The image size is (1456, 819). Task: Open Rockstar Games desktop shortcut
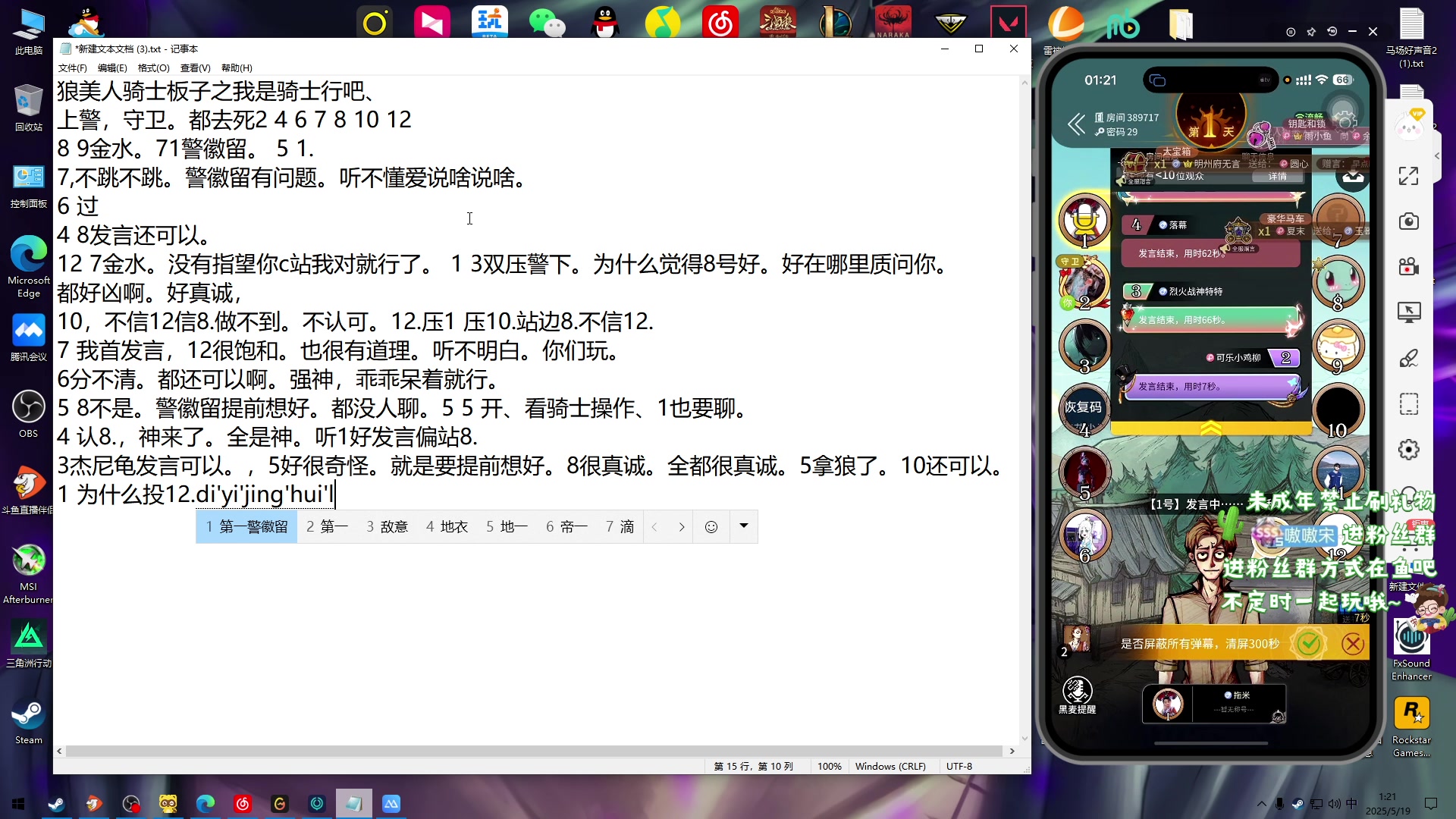point(1411,726)
